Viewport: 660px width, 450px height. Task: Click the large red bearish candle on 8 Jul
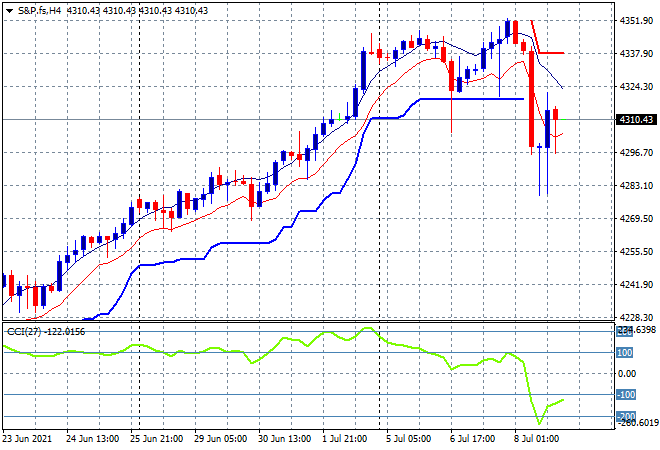[x=532, y=99]
